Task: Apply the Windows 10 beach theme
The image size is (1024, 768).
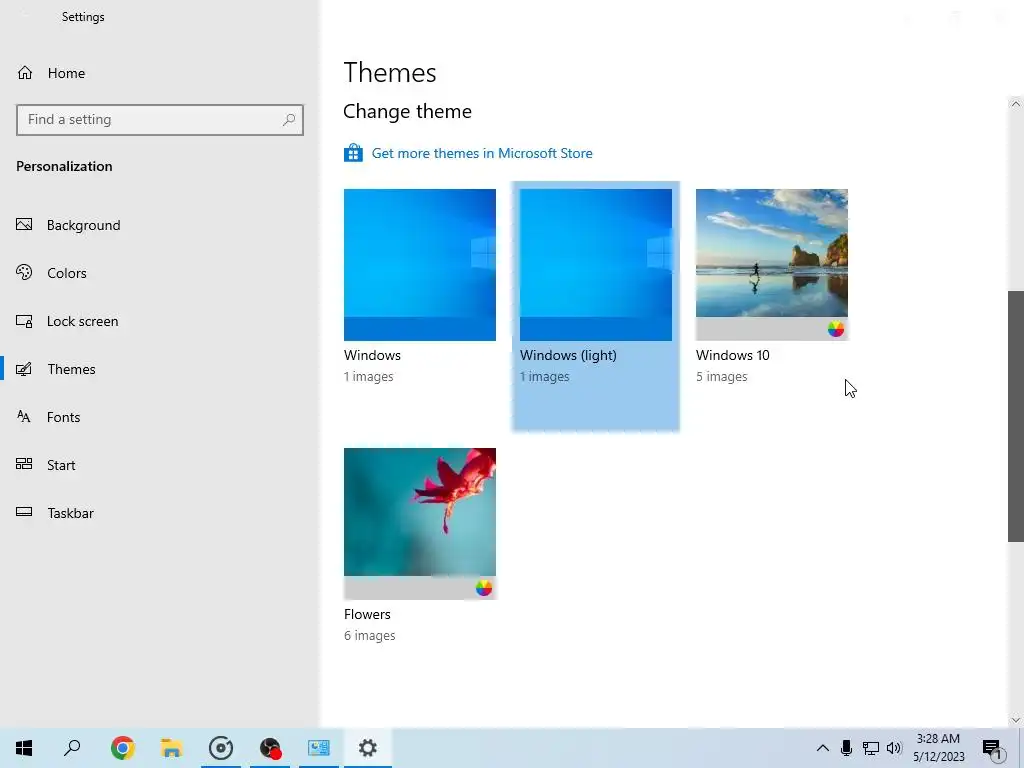Action: pyautogui.click(x=772, y=264)
